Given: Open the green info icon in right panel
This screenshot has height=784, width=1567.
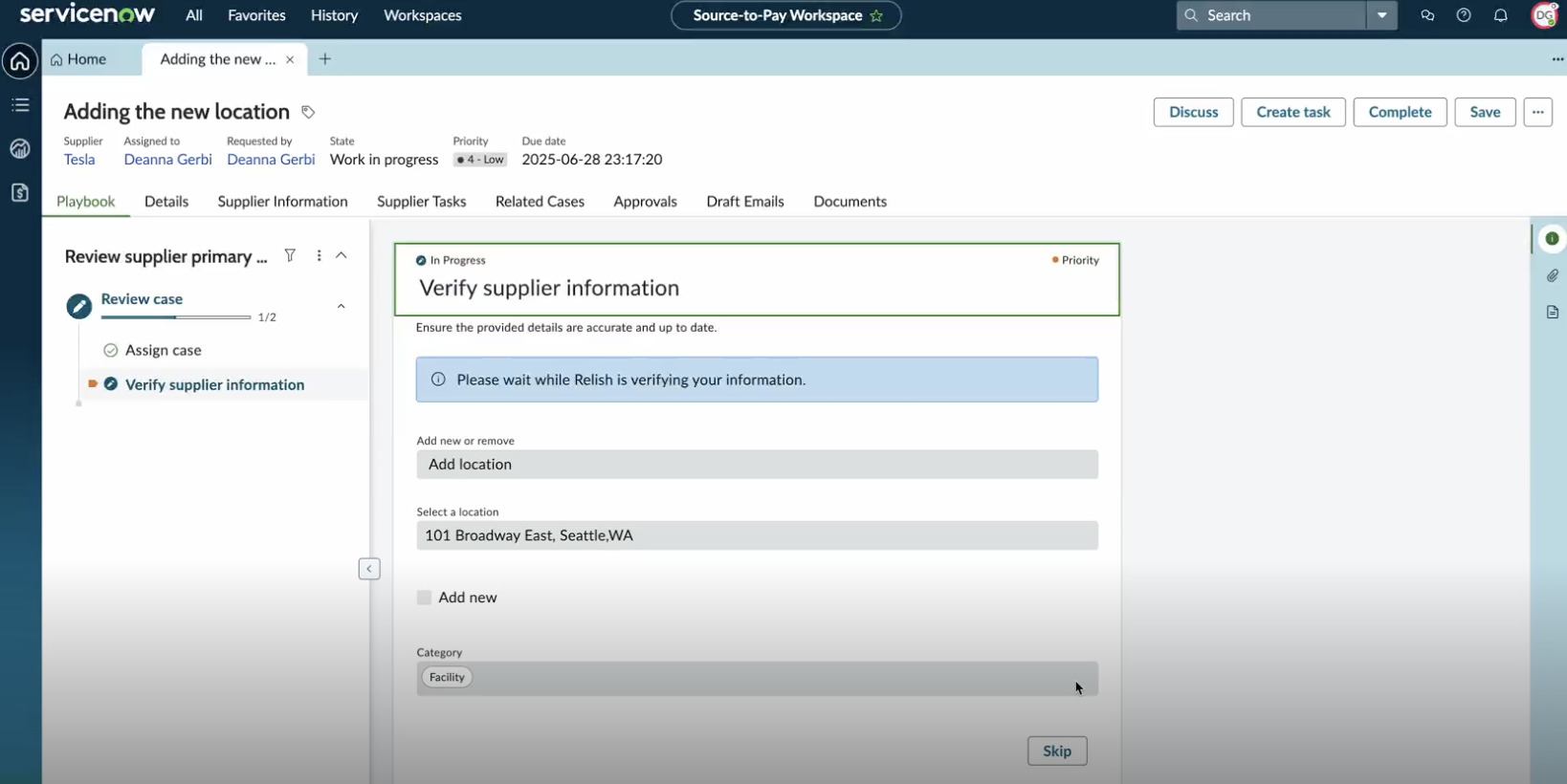Looking at the screenshot, I should tap(1552, 239).
